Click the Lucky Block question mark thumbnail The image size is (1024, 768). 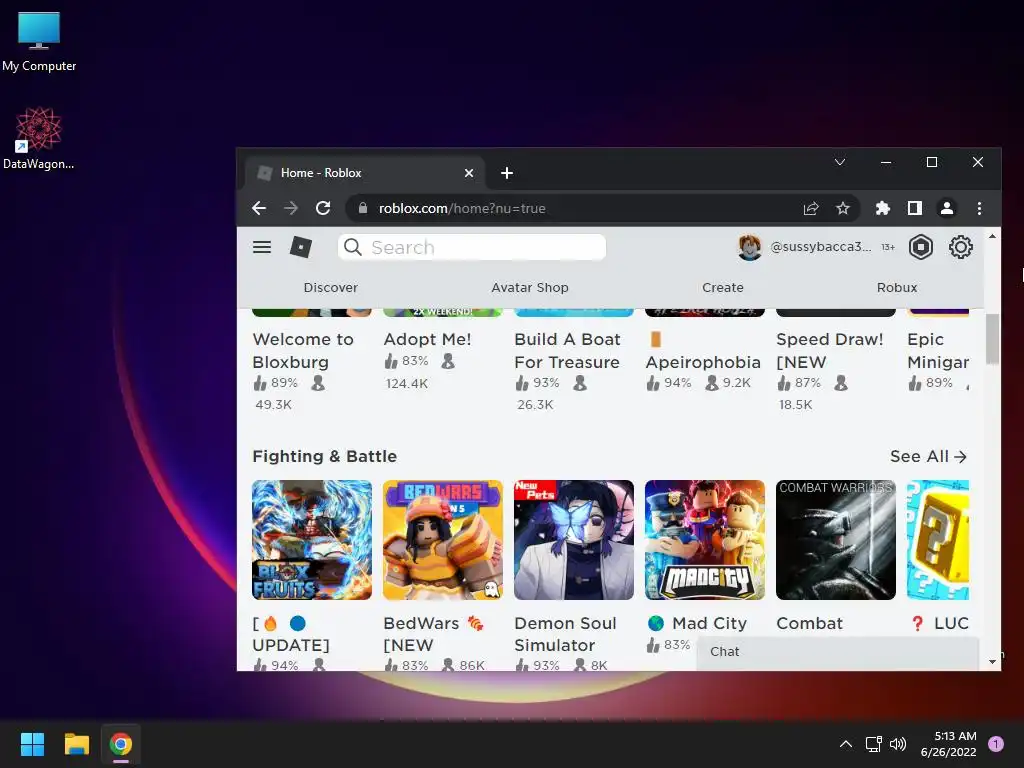pyautogui.click(x=938, y=540)
